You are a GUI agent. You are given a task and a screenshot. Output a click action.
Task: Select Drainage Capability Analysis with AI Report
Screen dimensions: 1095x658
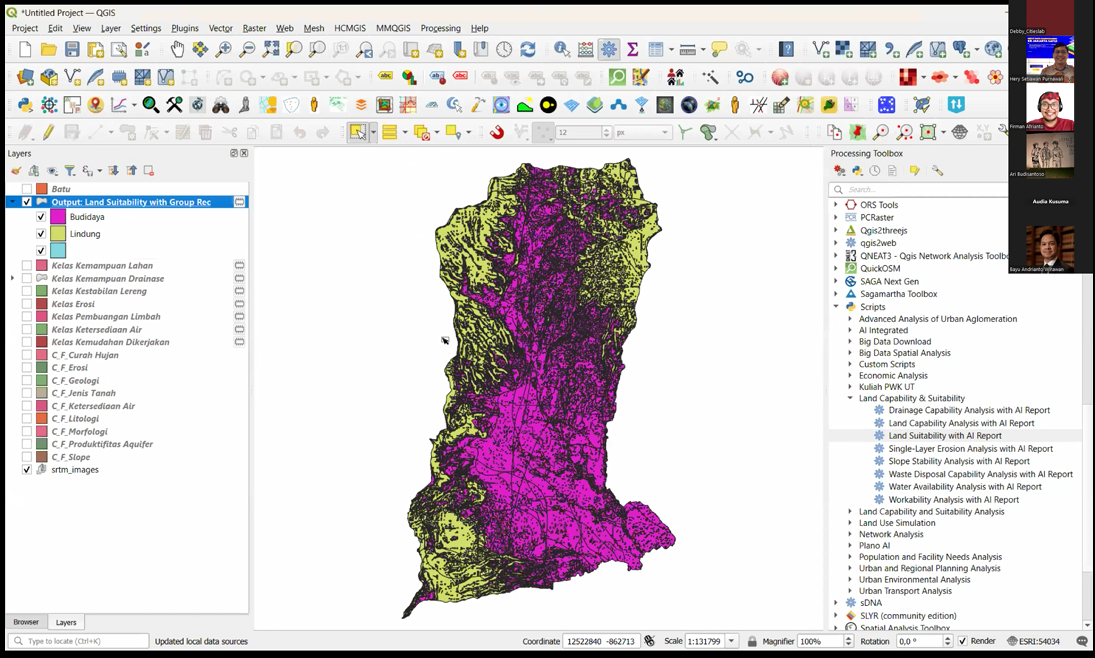[x=969, y=410]
